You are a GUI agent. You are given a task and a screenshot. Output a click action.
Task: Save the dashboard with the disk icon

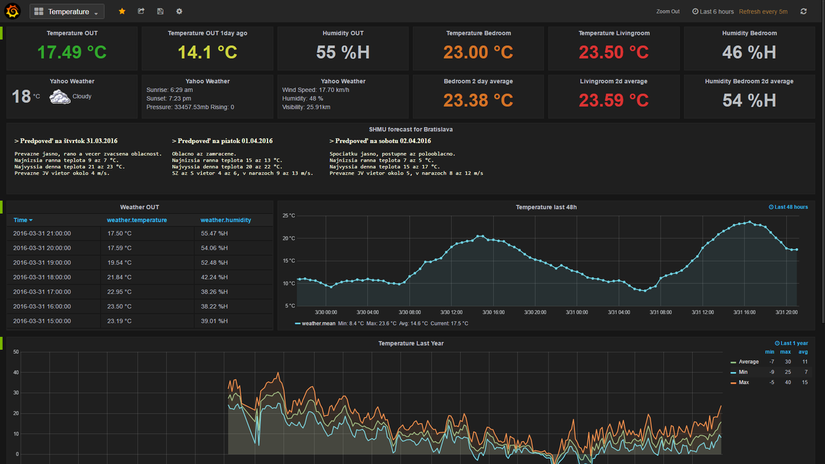(x=160, y=11)
